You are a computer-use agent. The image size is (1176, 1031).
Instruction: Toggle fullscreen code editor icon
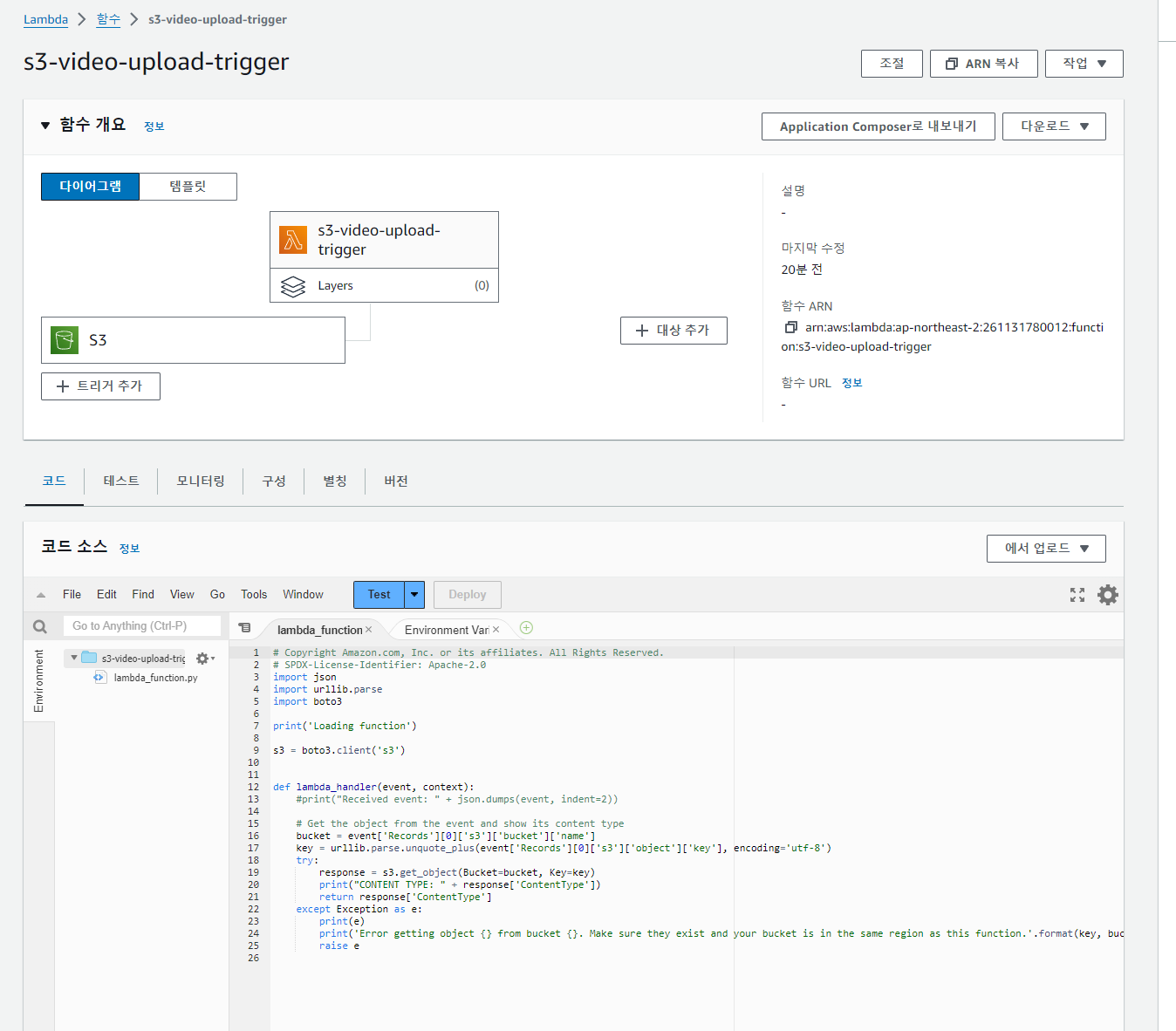coord(1077,595)
